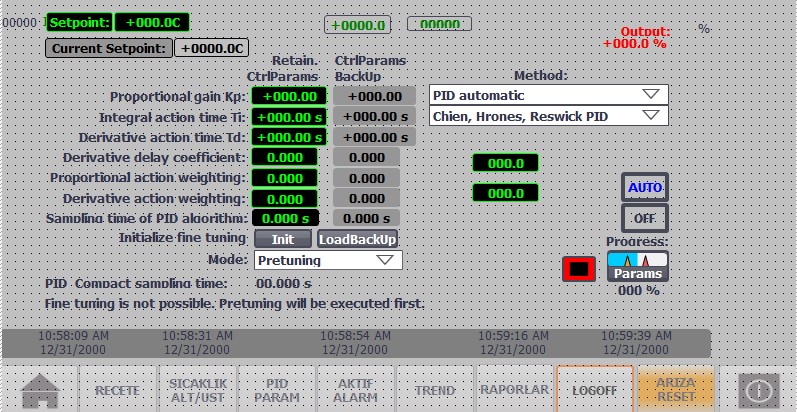
Task: Click the Proportional gain Kp value field
Action: pos(289,96)
